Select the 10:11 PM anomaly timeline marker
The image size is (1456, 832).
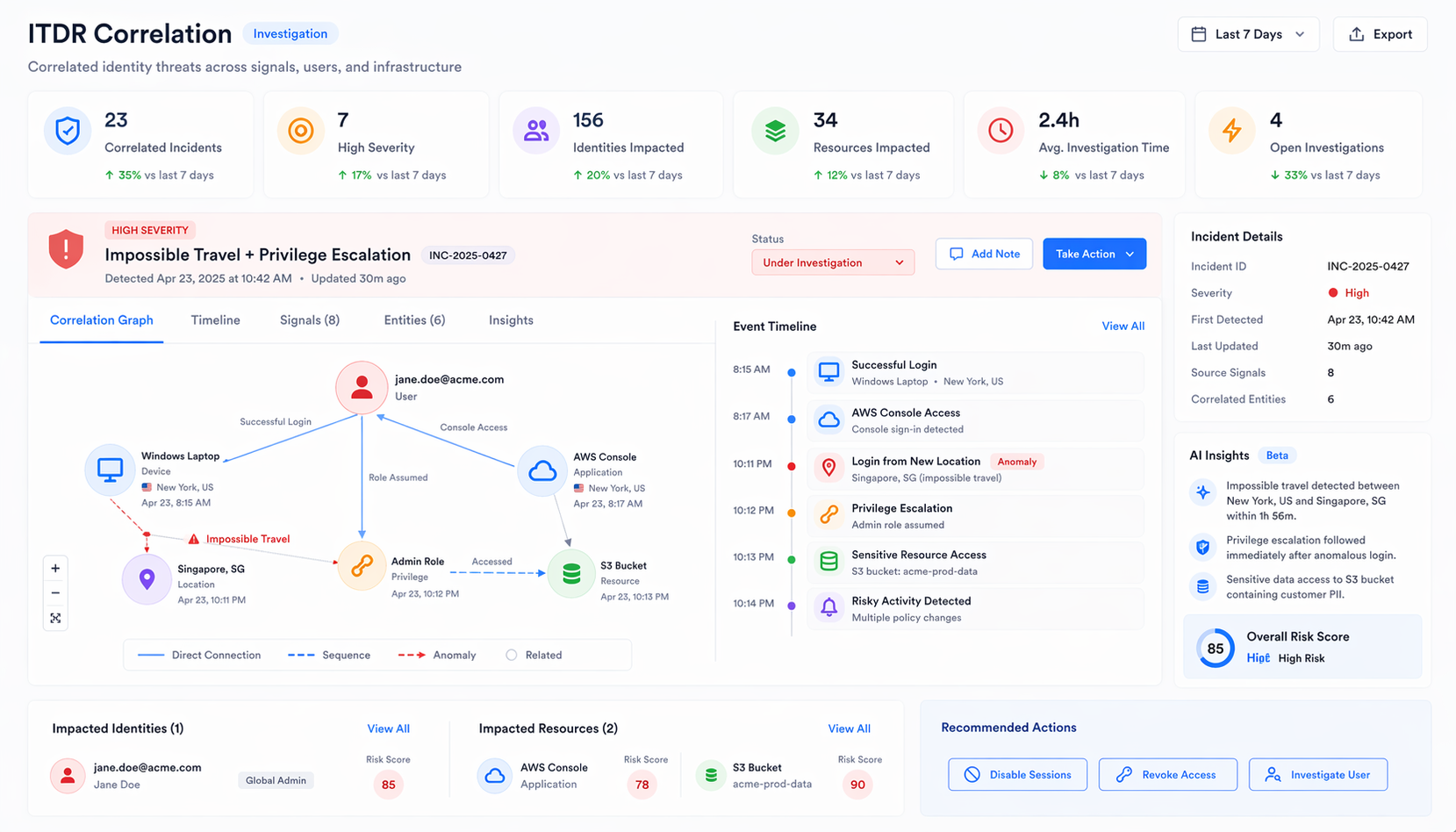(x=792, y=466)
